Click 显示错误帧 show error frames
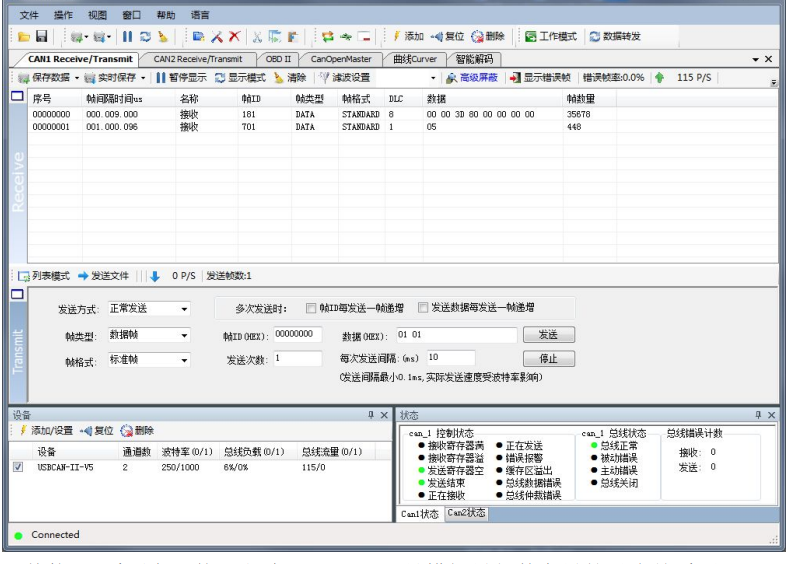This screenshot has height=564, width=795. pos(540,78)
